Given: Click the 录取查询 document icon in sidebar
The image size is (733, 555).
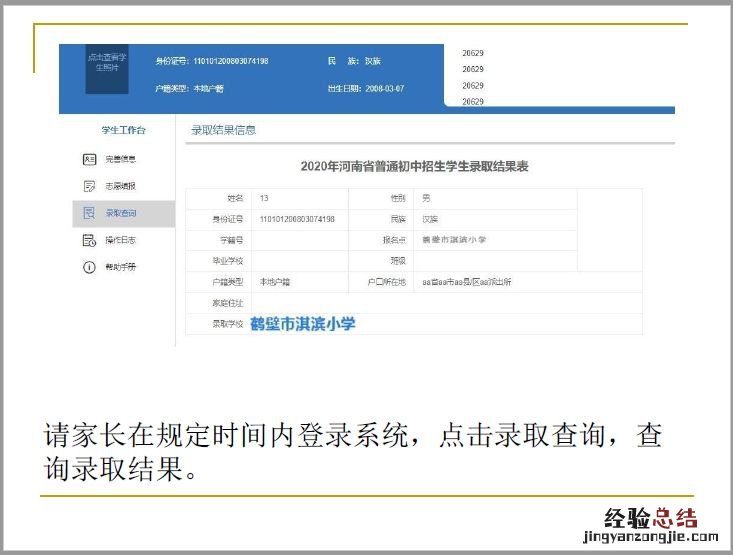Looking at the screenshot, I should pos(89,213).
